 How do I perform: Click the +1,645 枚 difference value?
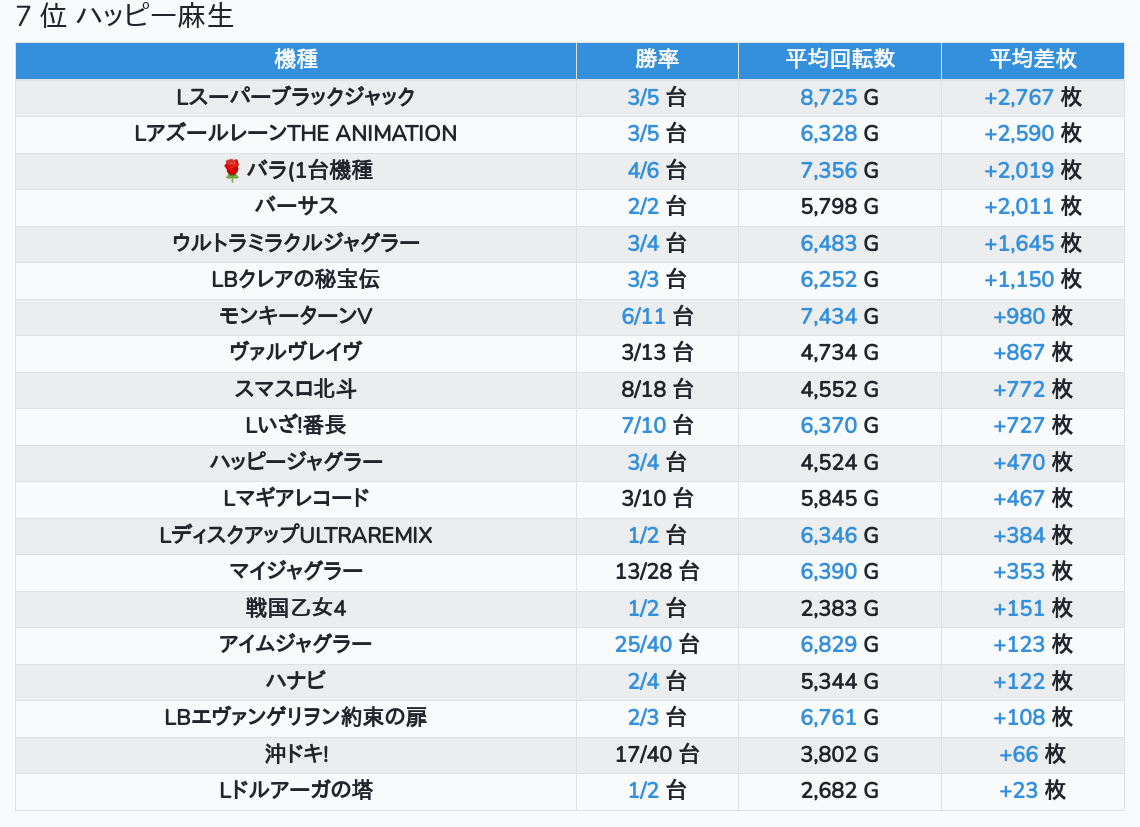1032,243
